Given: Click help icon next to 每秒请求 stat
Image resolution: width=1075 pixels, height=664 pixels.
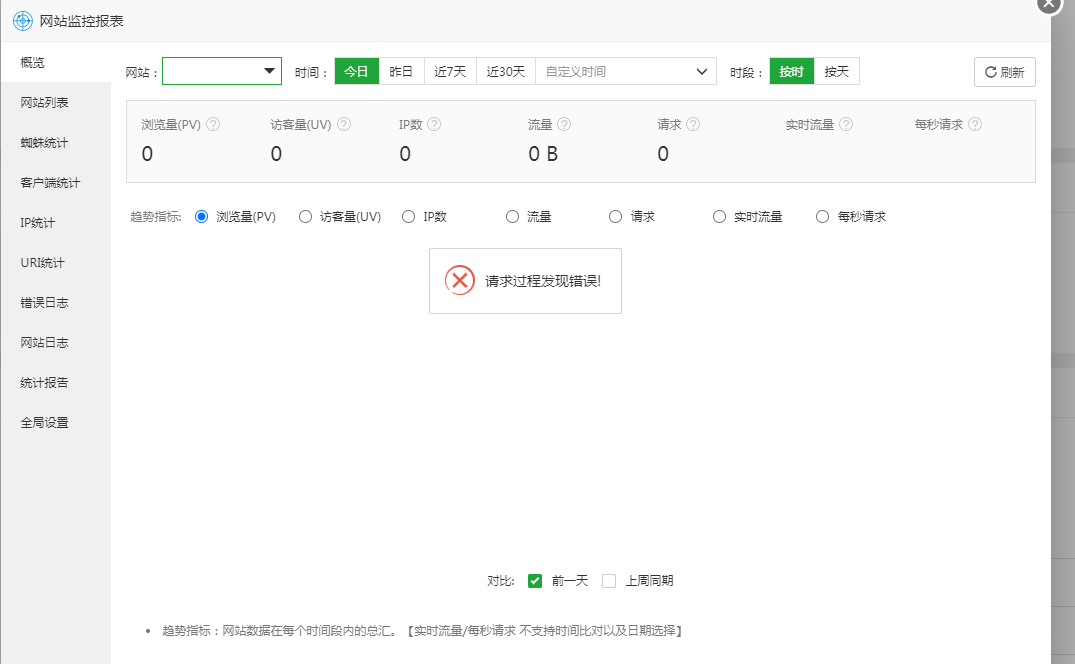Looking at the screenshot, I should 975,125.
